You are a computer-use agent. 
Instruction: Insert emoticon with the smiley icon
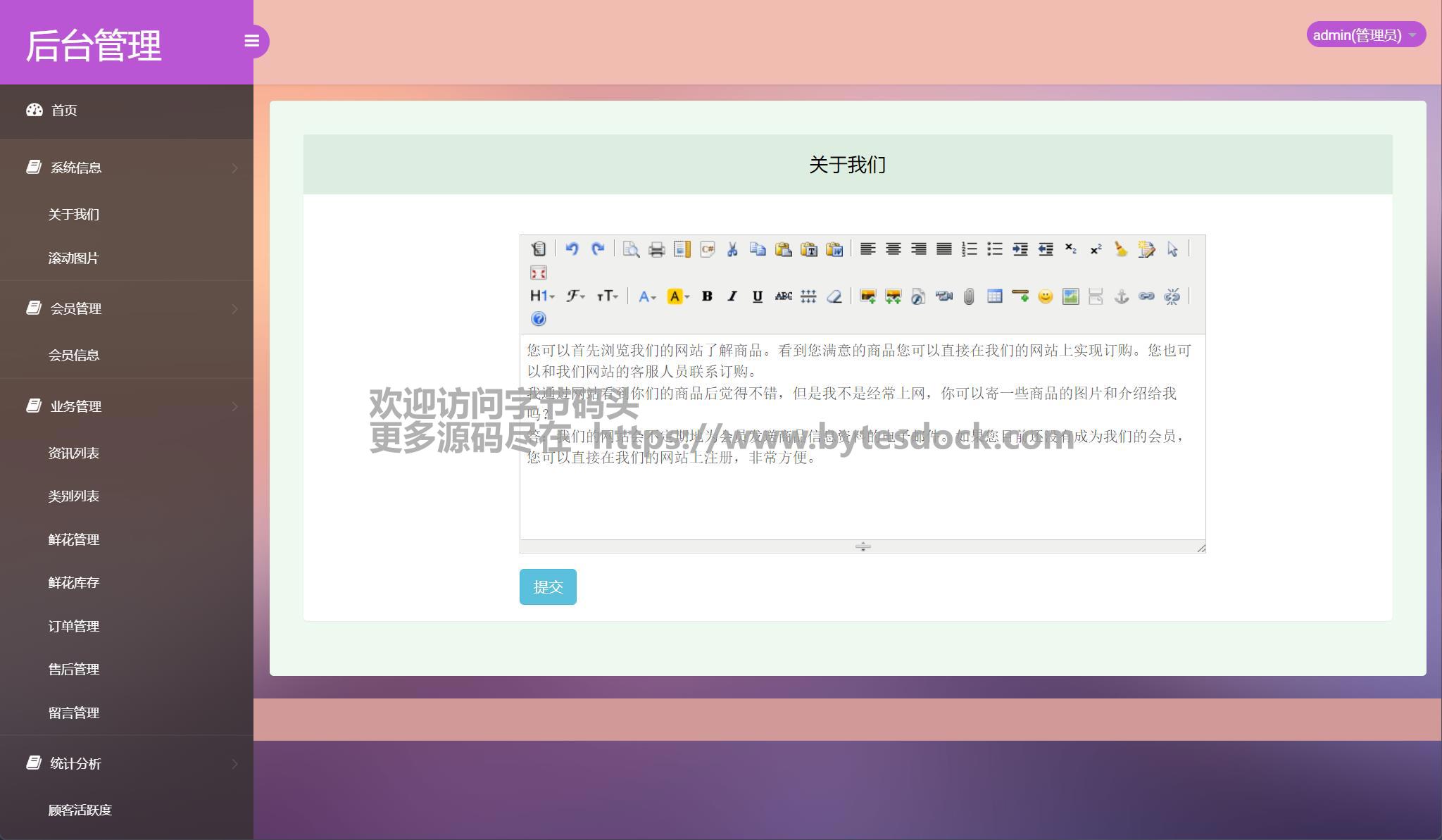pos(1045,296)
